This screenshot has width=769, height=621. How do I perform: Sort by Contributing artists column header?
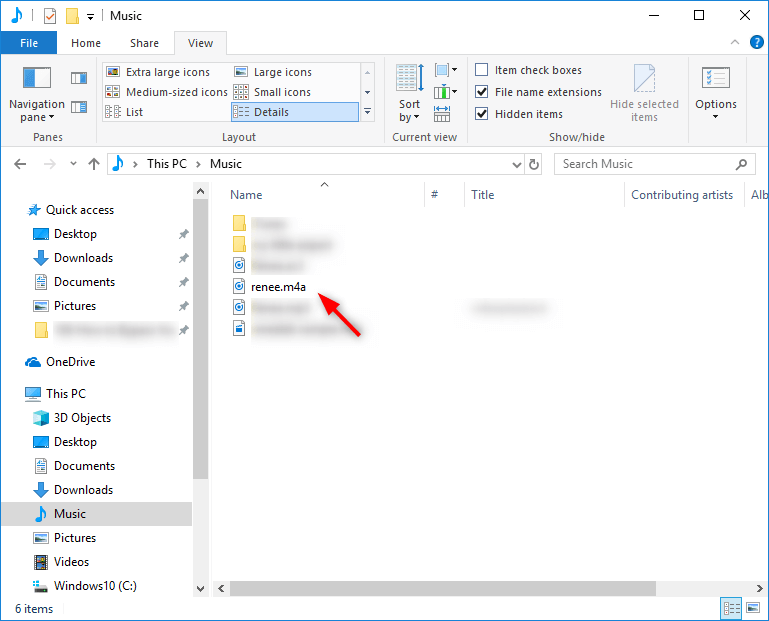[684, 195]
